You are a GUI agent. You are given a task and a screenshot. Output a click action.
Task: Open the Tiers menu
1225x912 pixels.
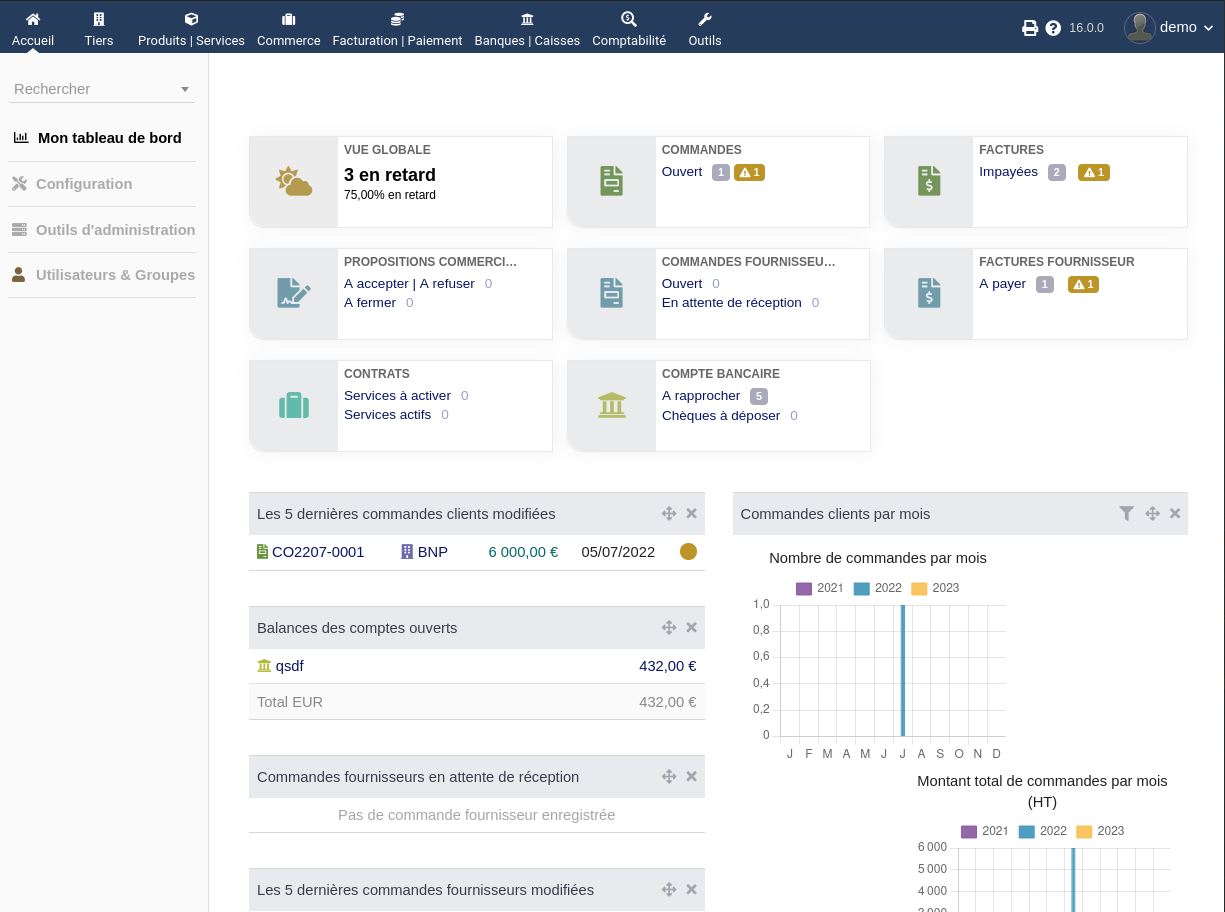[x=99, y=29]
